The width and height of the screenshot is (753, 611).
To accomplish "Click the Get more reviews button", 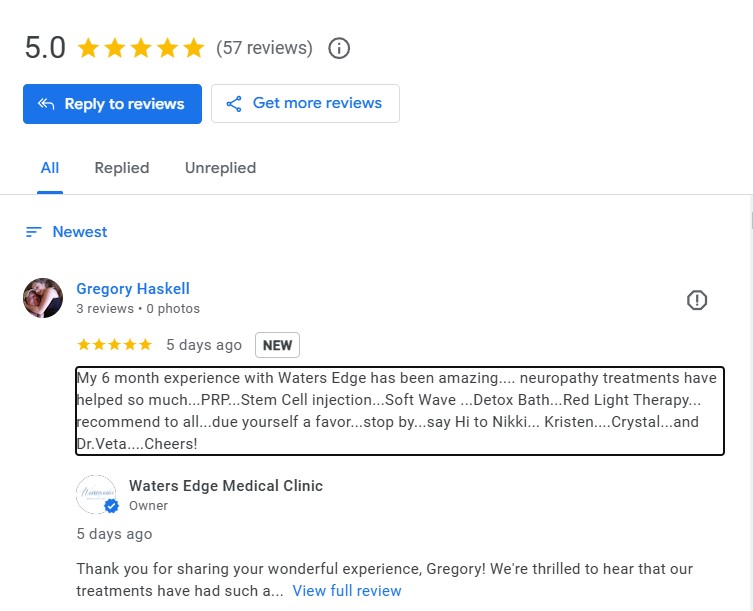I will [305, 103].
